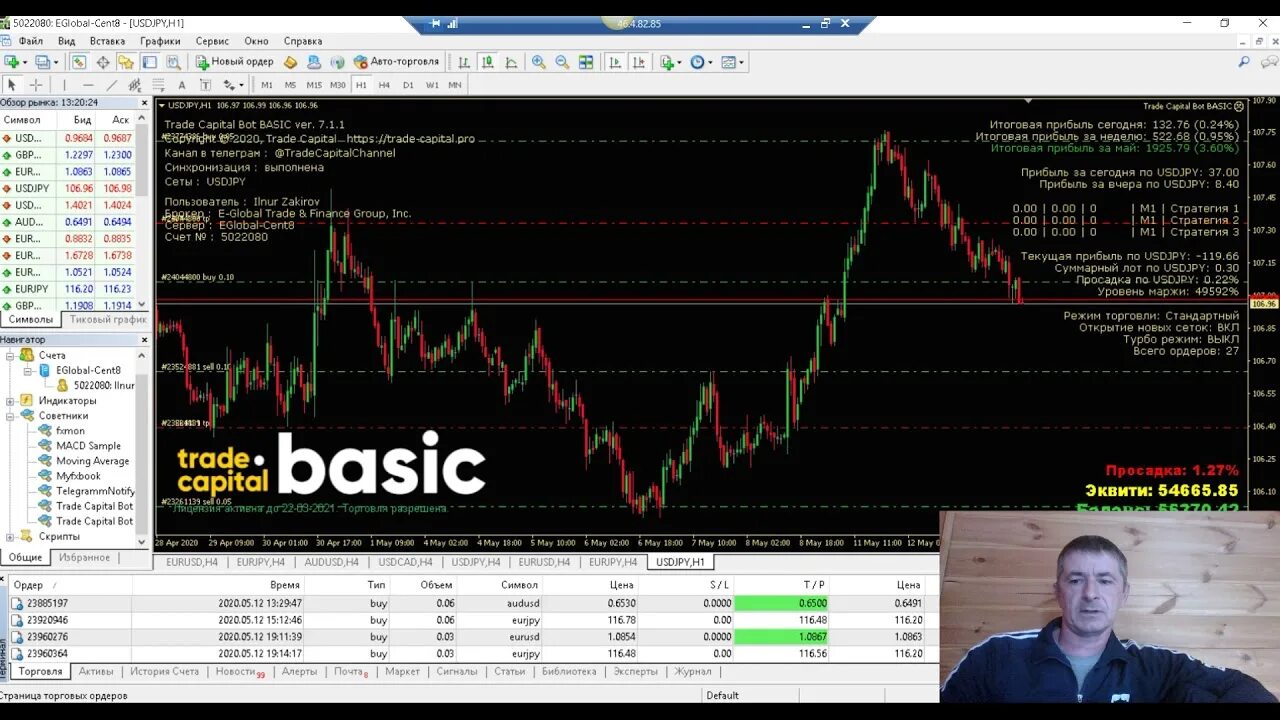This screenshot has height=720, width=1280.
Task: Switch timeframe to H4
Action: (384, 85)
